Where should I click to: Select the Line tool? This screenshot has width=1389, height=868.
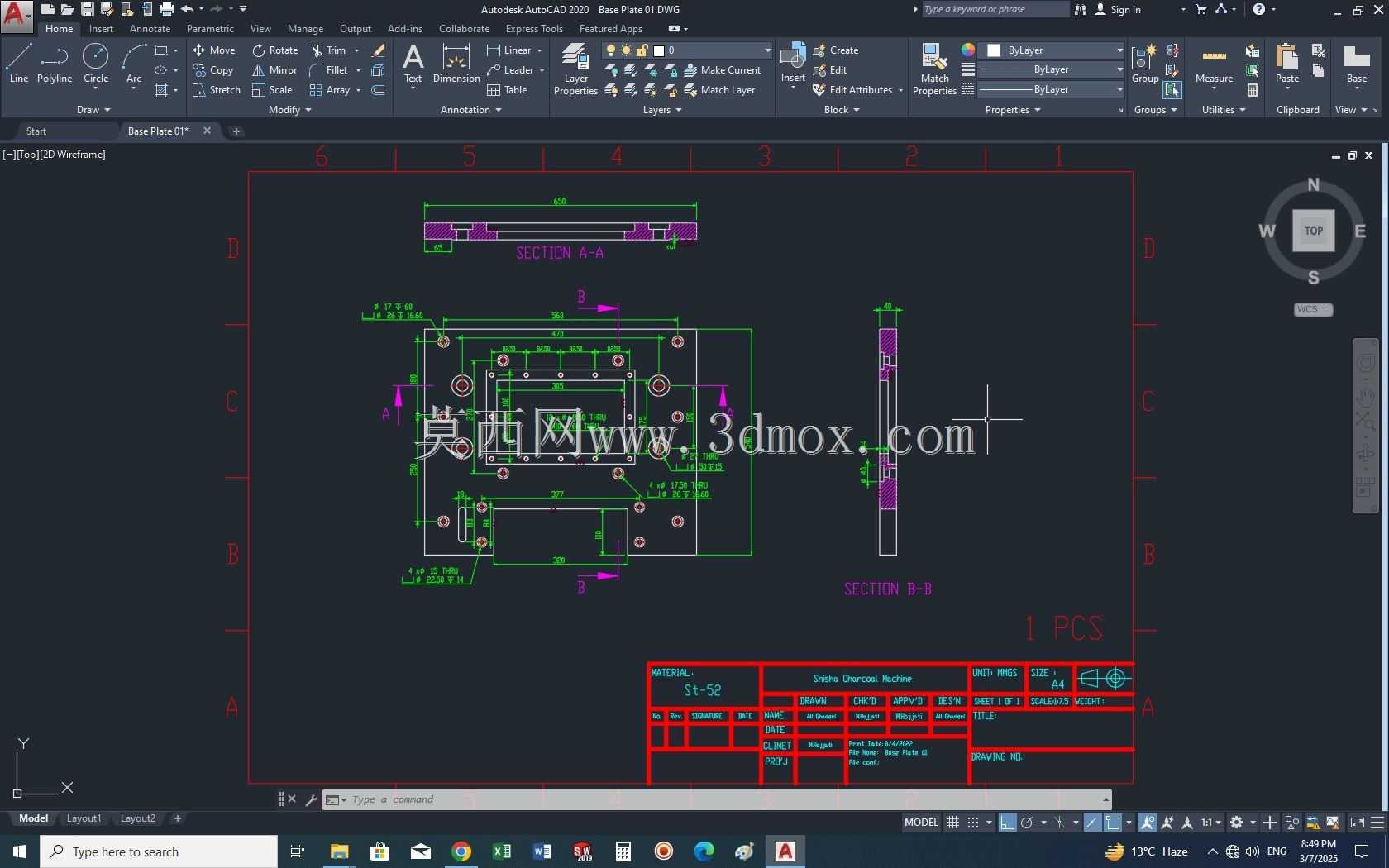(19, 64)
